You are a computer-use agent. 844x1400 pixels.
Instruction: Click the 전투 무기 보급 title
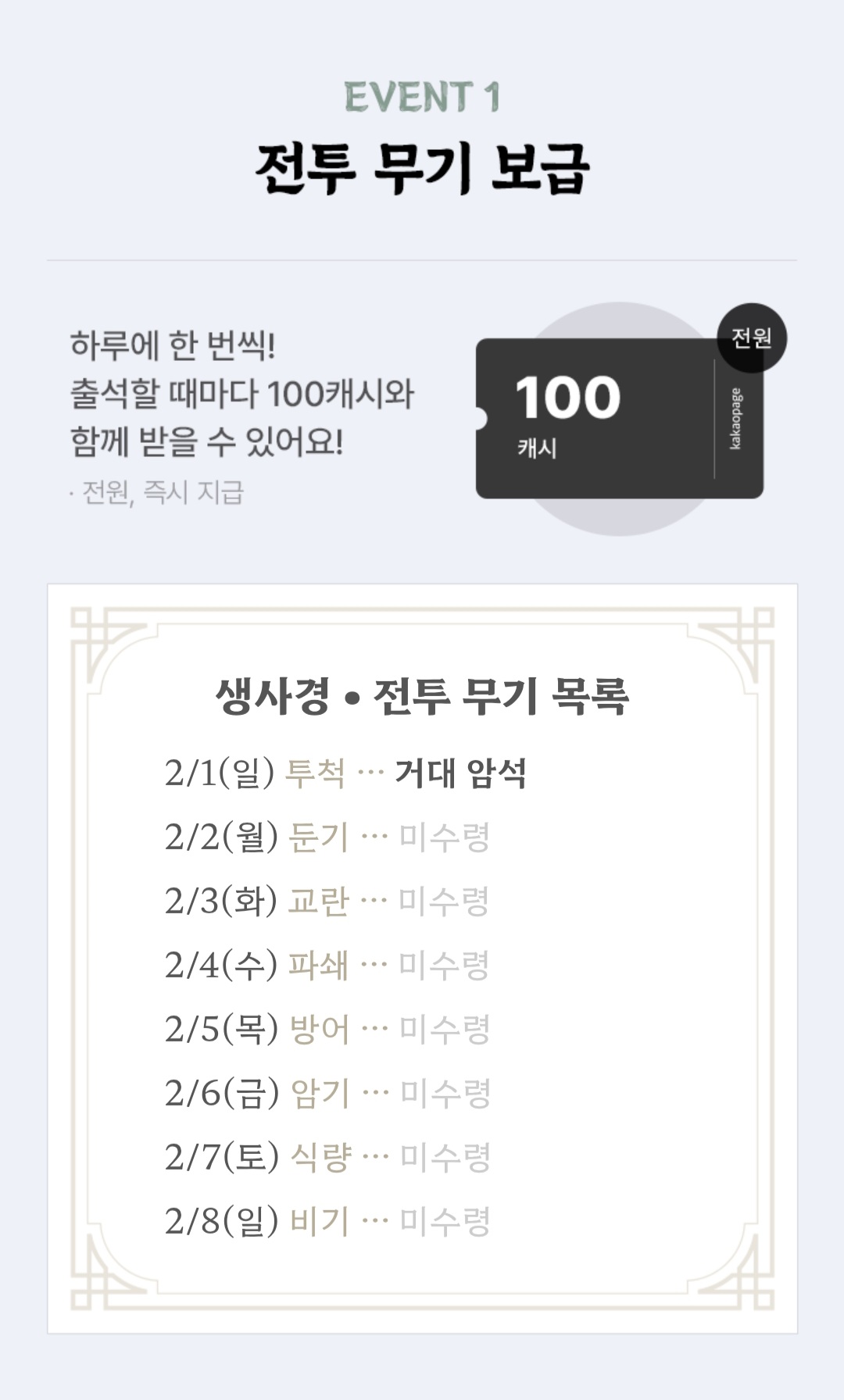point(422,170)
